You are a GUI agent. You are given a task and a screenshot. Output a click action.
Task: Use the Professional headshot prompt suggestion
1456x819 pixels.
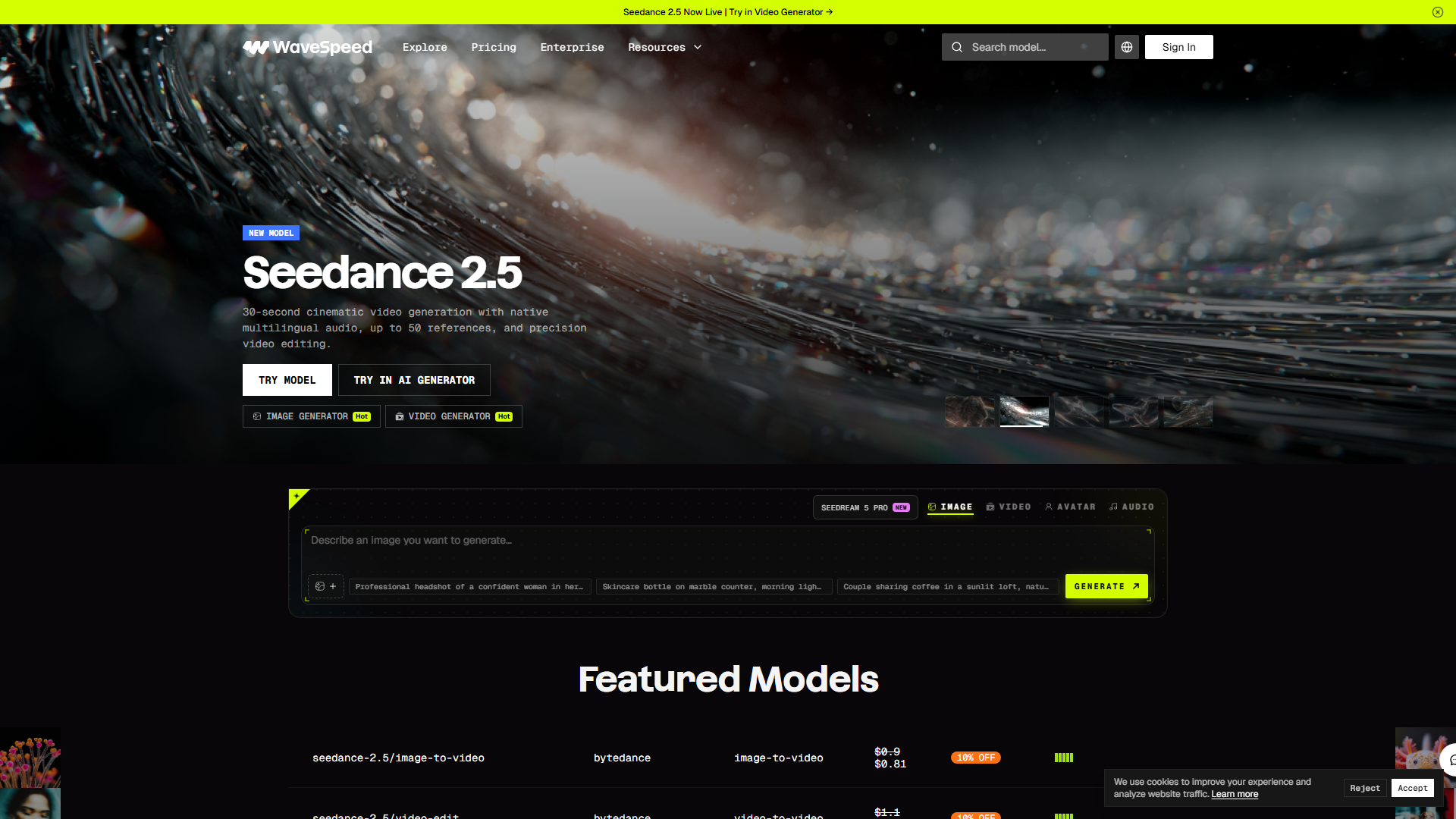[469, 587]
